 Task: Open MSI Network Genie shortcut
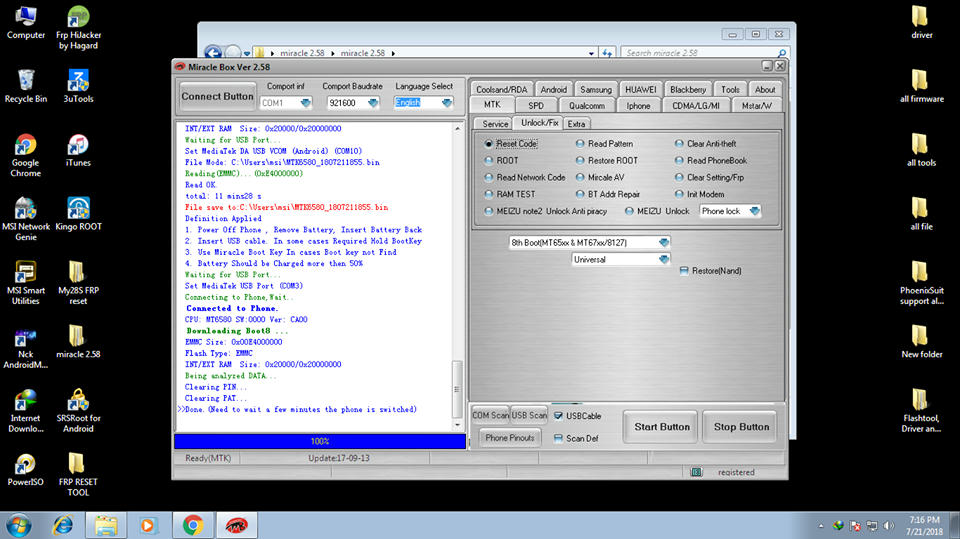point(26,219)
